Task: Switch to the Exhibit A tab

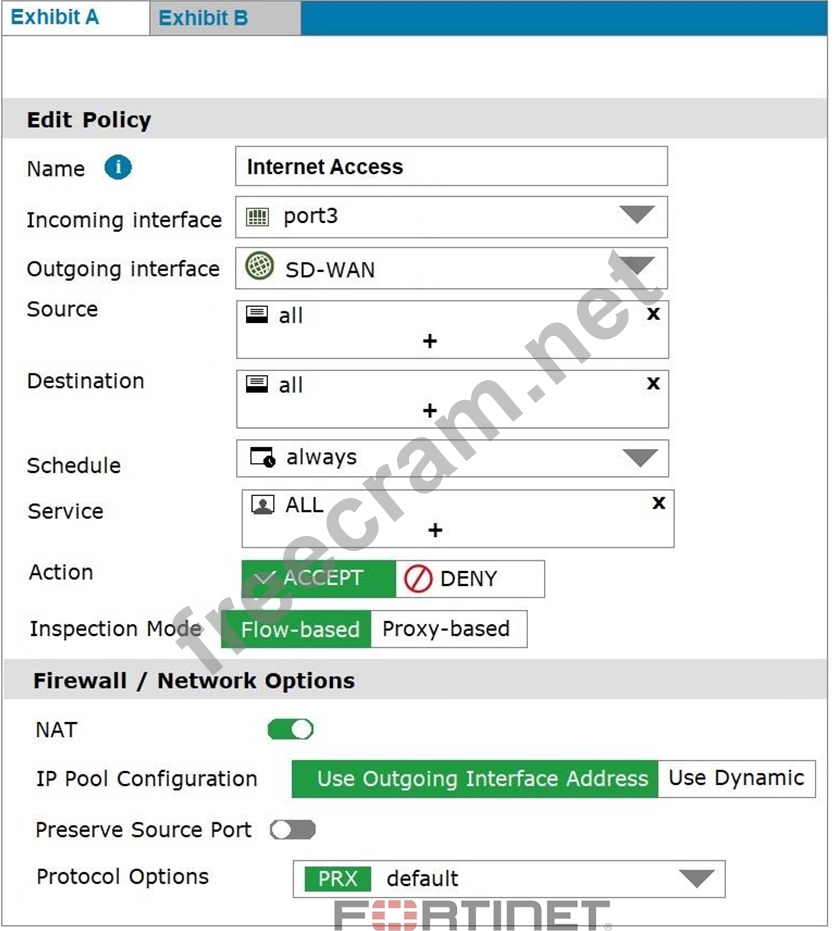Action: click(x=75, y=18)
